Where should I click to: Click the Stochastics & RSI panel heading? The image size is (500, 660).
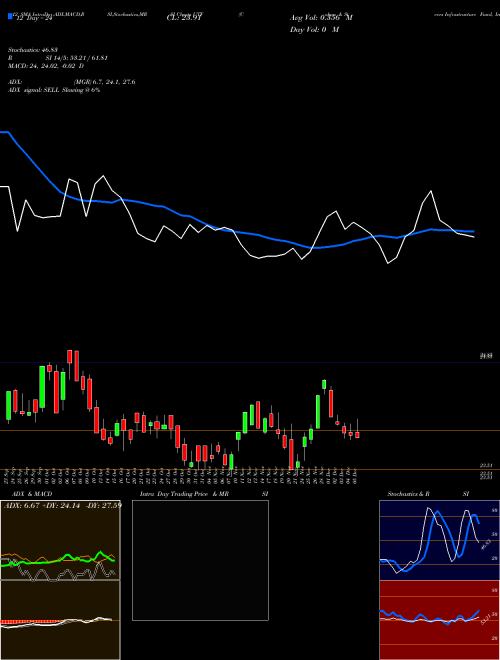[428, 494]
